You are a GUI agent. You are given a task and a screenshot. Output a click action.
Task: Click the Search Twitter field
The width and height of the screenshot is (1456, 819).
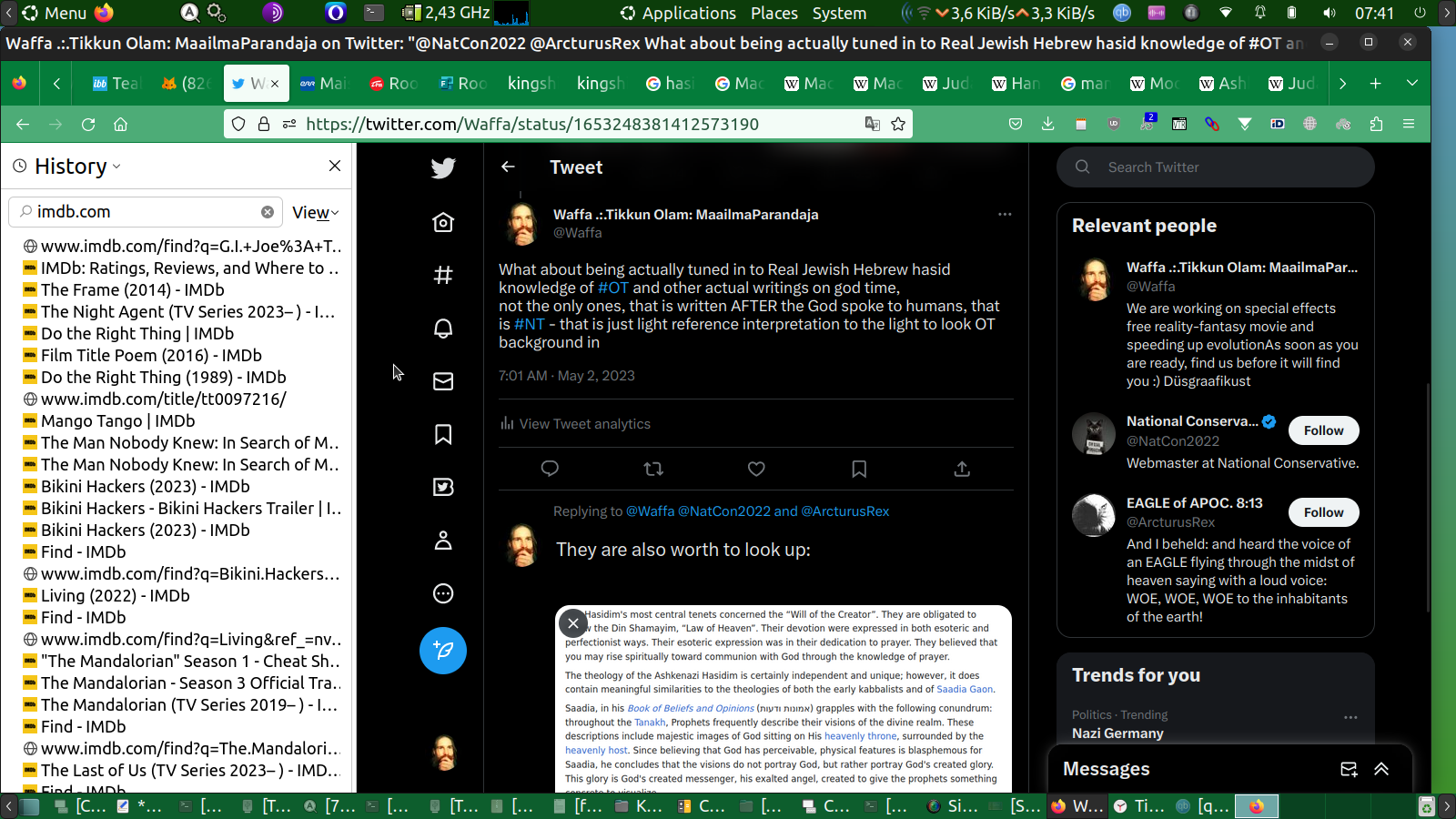1216,167
